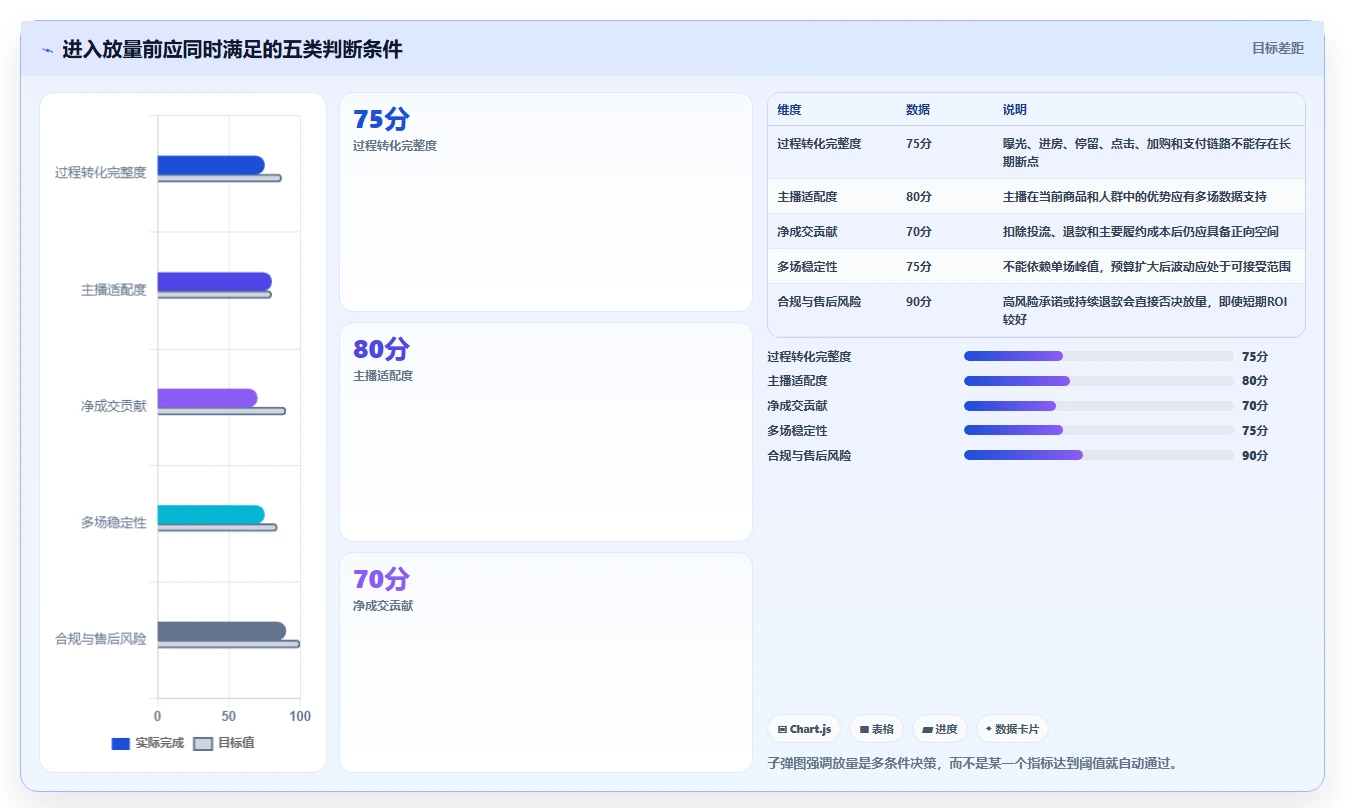Click the 多场稳定性 progress bar
Viewport: 1345px width, 808px height.
point(1098,430)
